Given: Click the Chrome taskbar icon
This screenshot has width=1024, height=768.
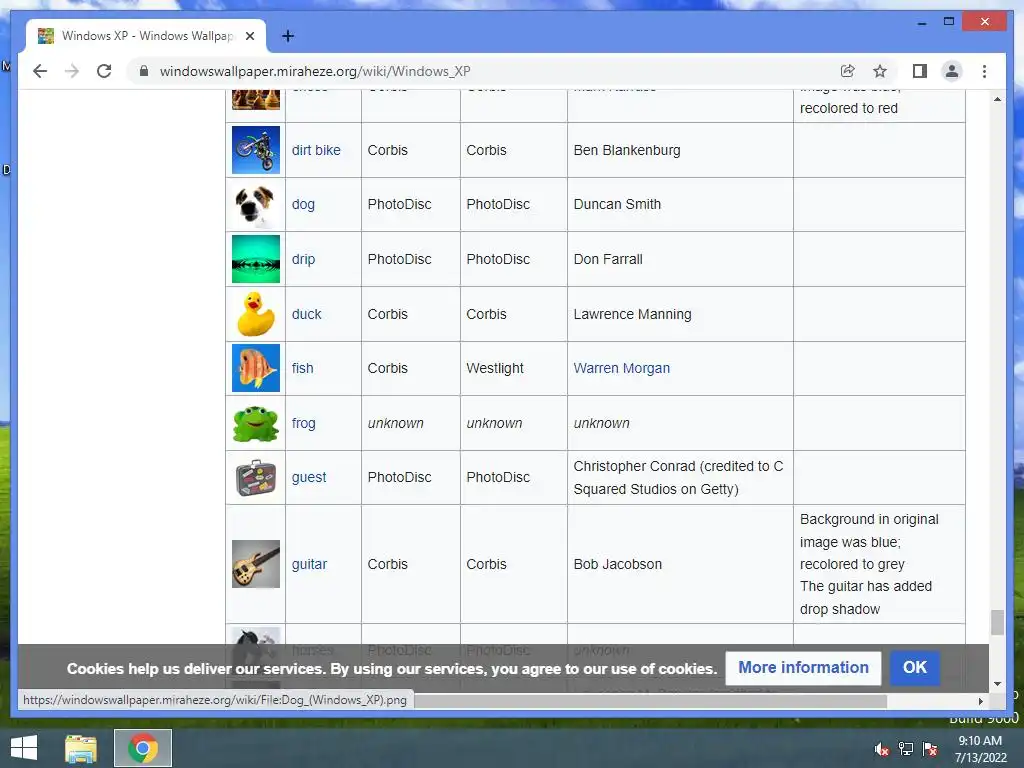Looking at the screenshot, I should coord(143,748).
